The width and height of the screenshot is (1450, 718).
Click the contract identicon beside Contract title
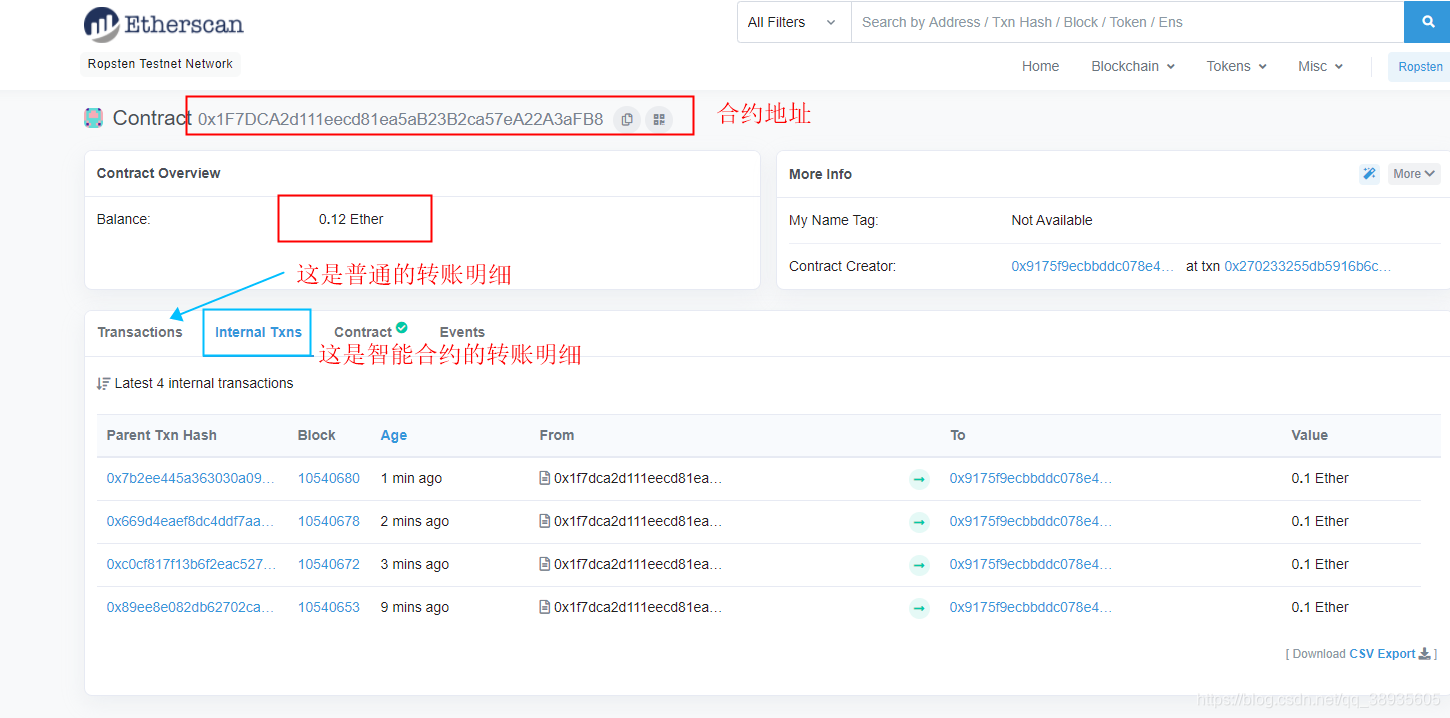click(x=93, y=118)
